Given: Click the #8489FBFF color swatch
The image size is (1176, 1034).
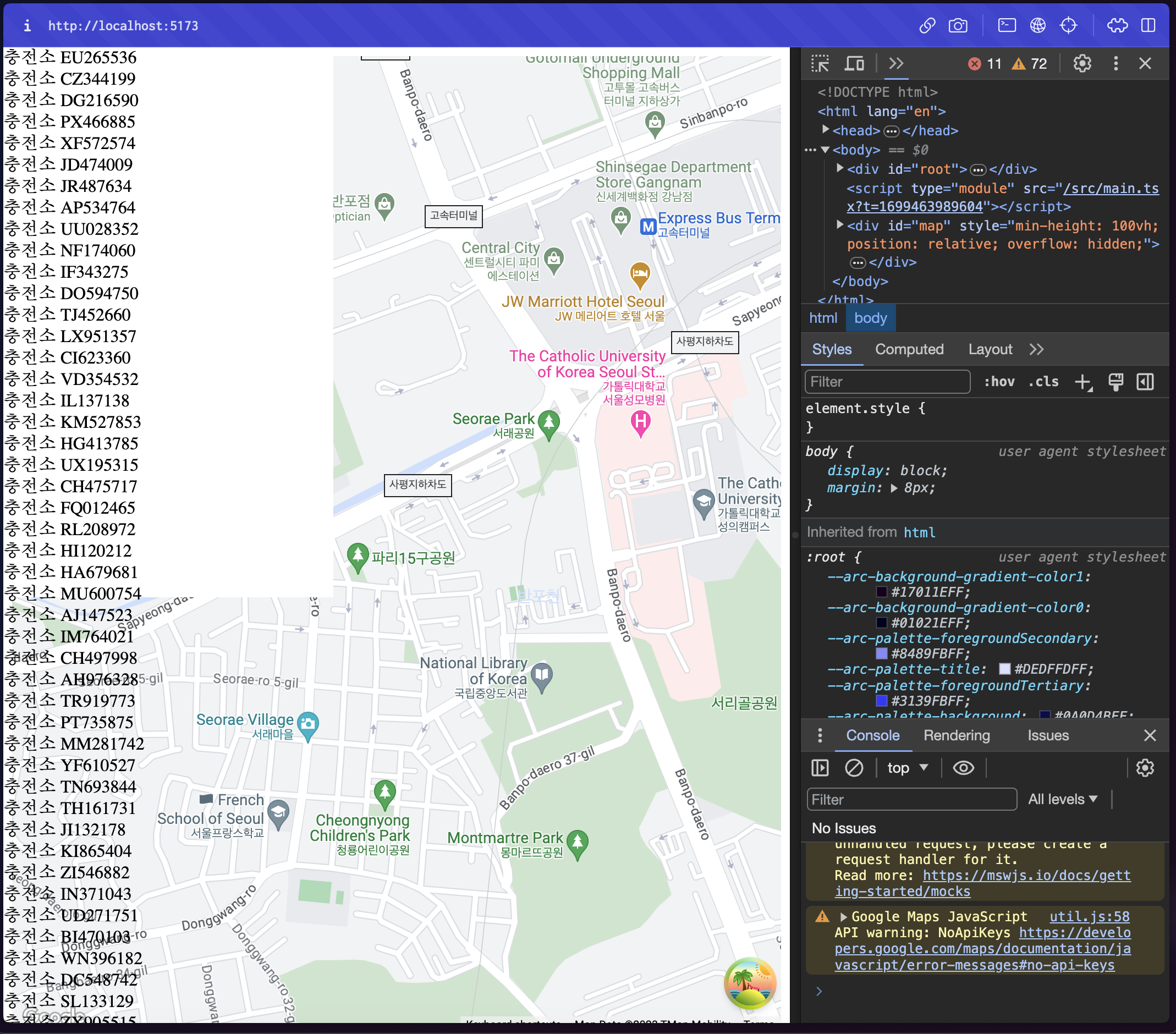Looking at the screenshot, I should click(881, 653).
